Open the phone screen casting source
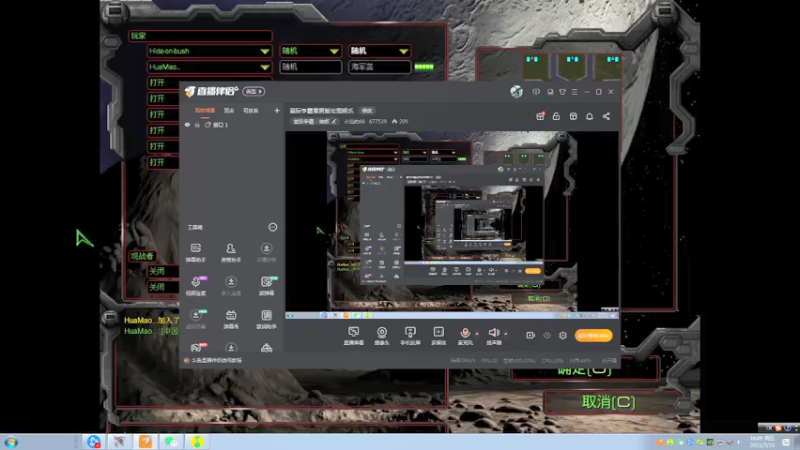Image resolution: width=800 pixels, height=450 pixels. coord(410,336)
